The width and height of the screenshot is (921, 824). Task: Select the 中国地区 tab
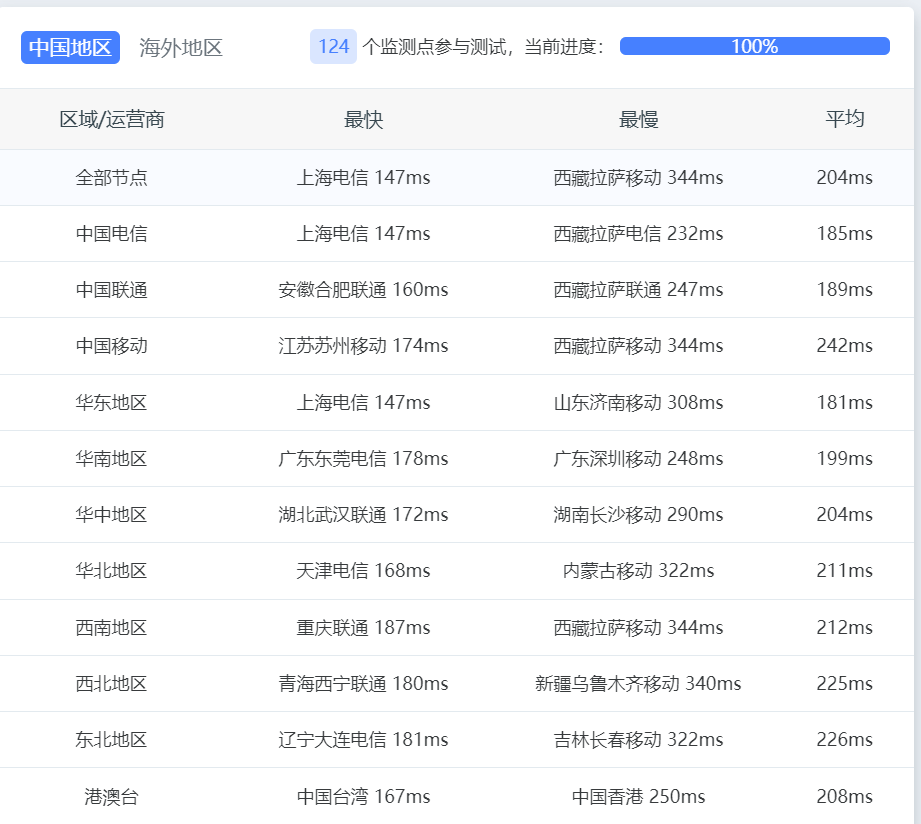pos(70,48)
